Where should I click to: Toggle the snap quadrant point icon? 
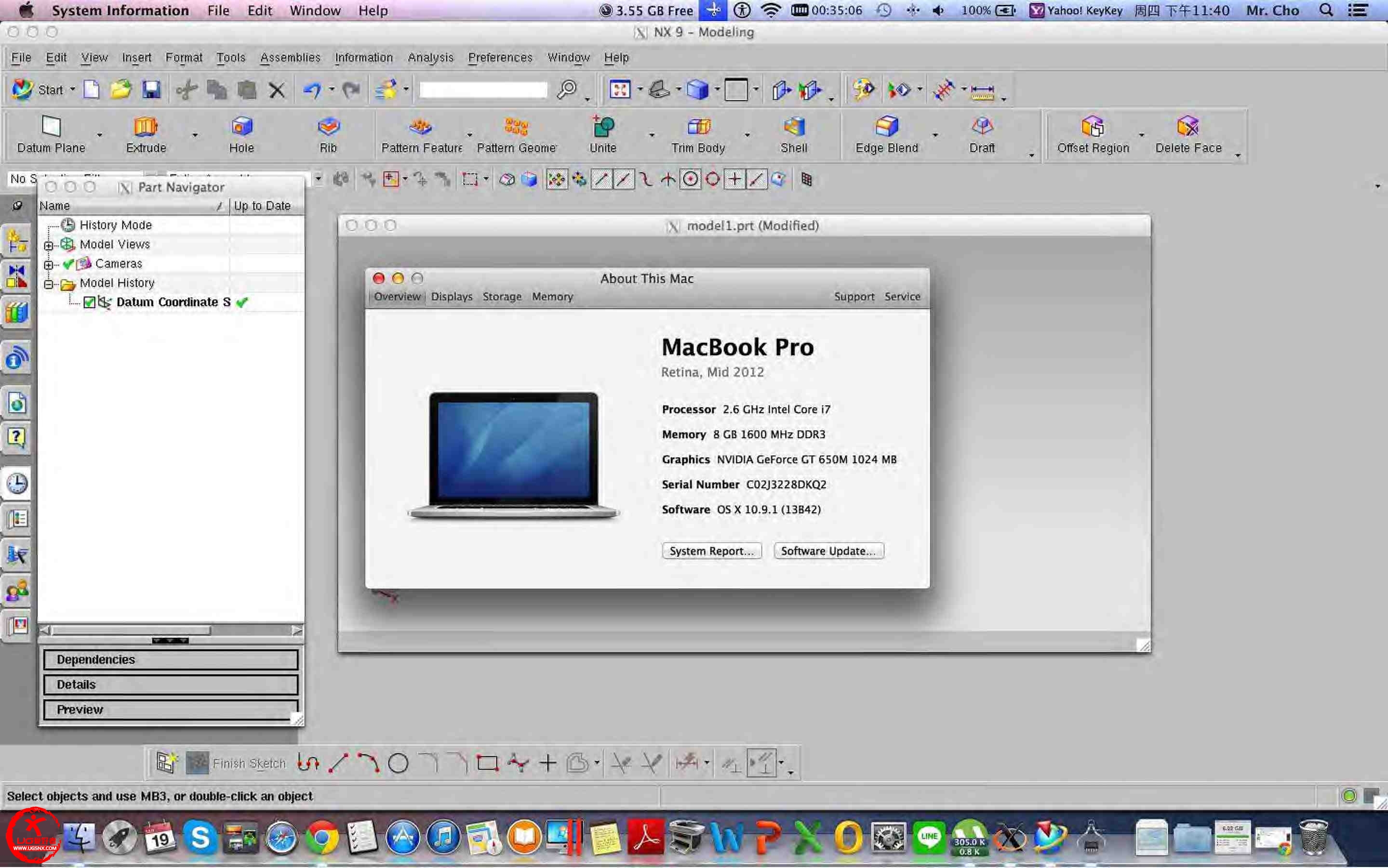713,180
